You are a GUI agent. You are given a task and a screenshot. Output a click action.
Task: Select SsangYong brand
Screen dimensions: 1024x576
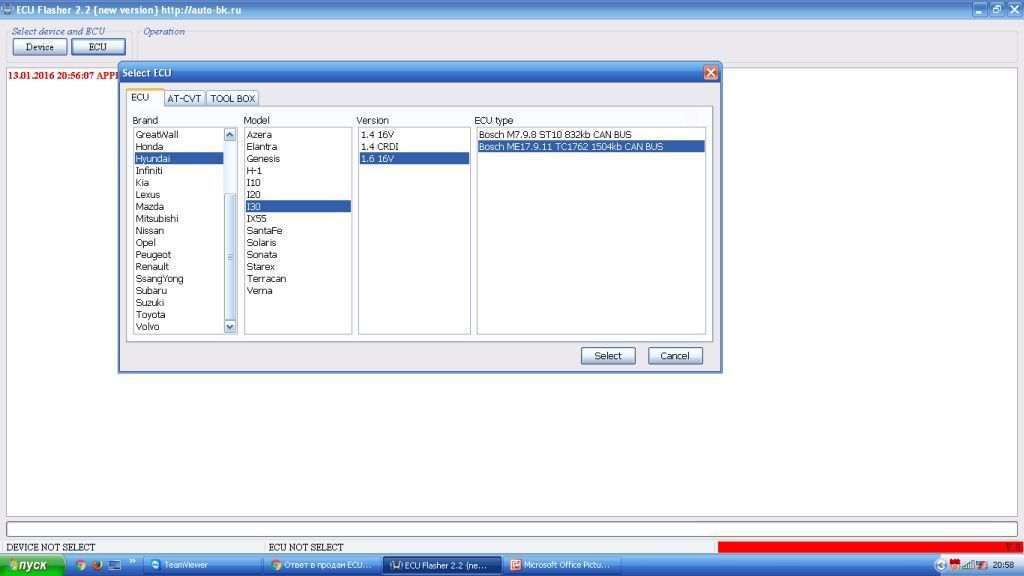pos(178,279)
